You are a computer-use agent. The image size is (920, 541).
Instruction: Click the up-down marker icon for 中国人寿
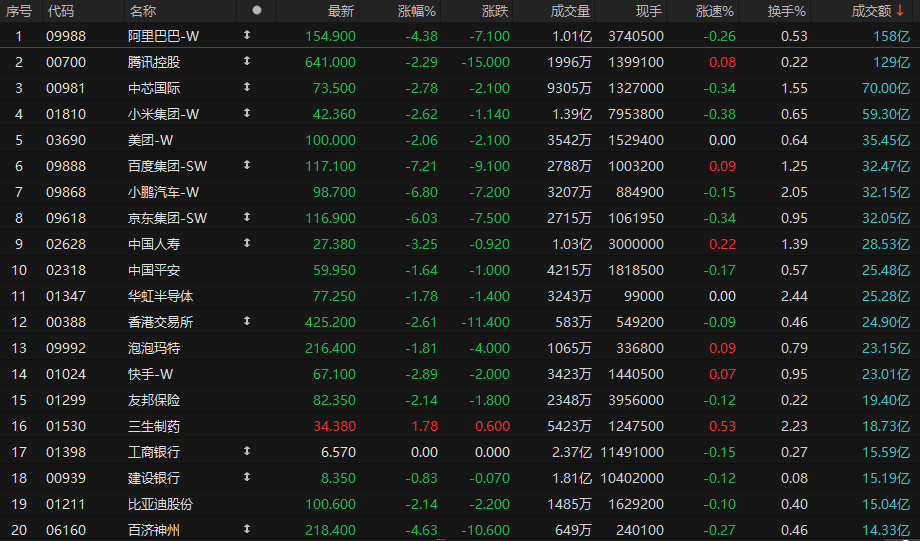coord(247,243)
